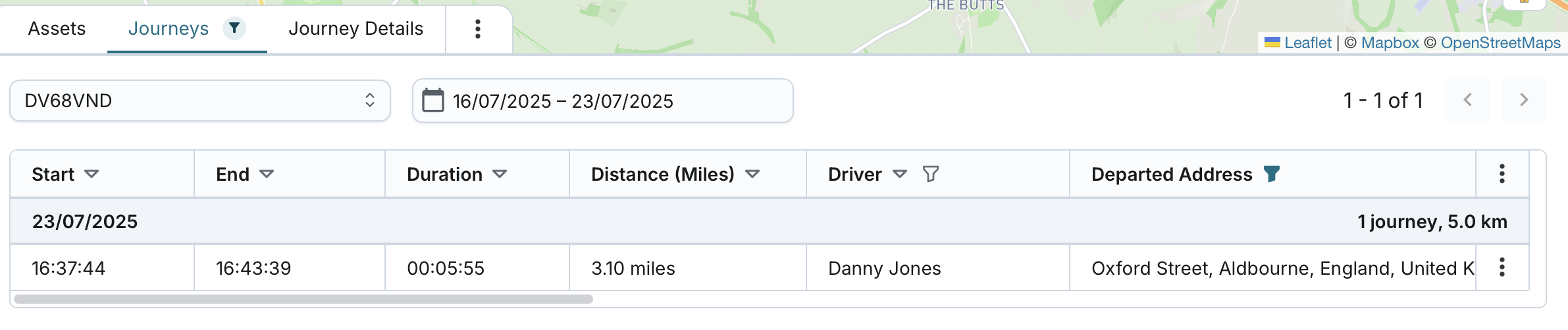Switch to the Journey Details tab
The image size is (1568, 330).
click(x=355, y=28)
